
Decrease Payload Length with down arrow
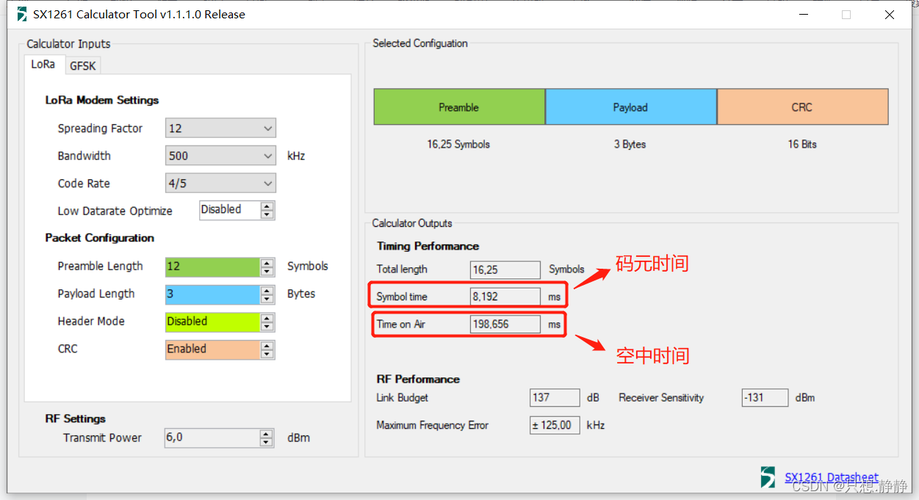tap(267, 298)
